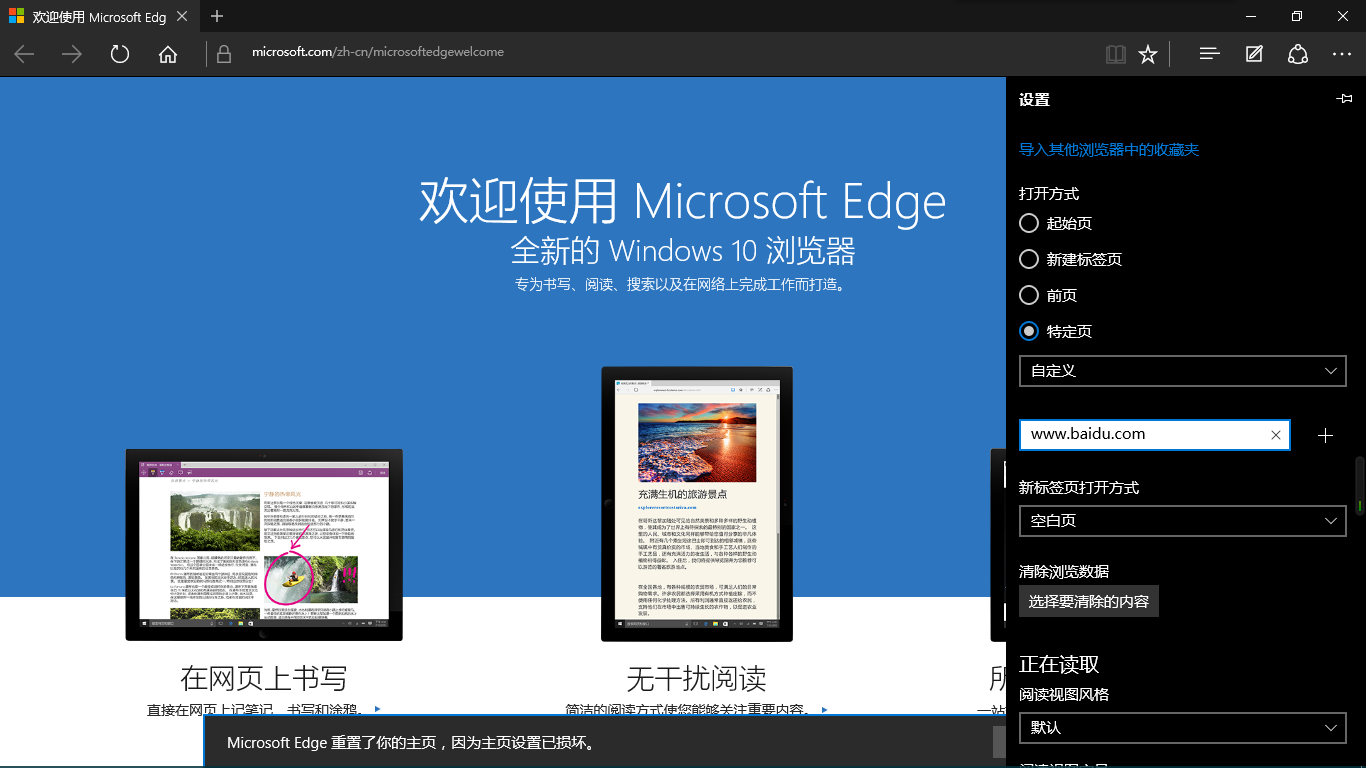1366x768 pixels.
Task: Pin the Settings panel
Action: click(x=1344, y=99)
